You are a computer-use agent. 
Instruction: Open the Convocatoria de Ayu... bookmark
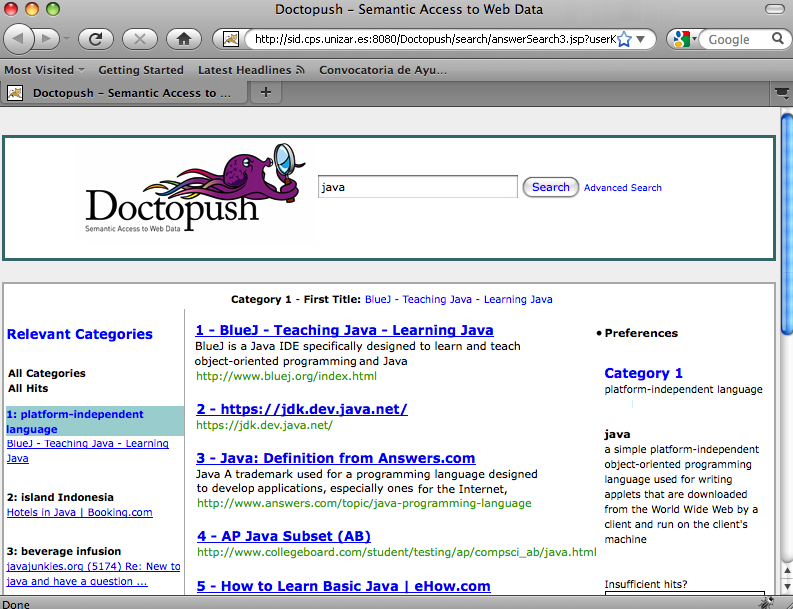tap(383, 70)
